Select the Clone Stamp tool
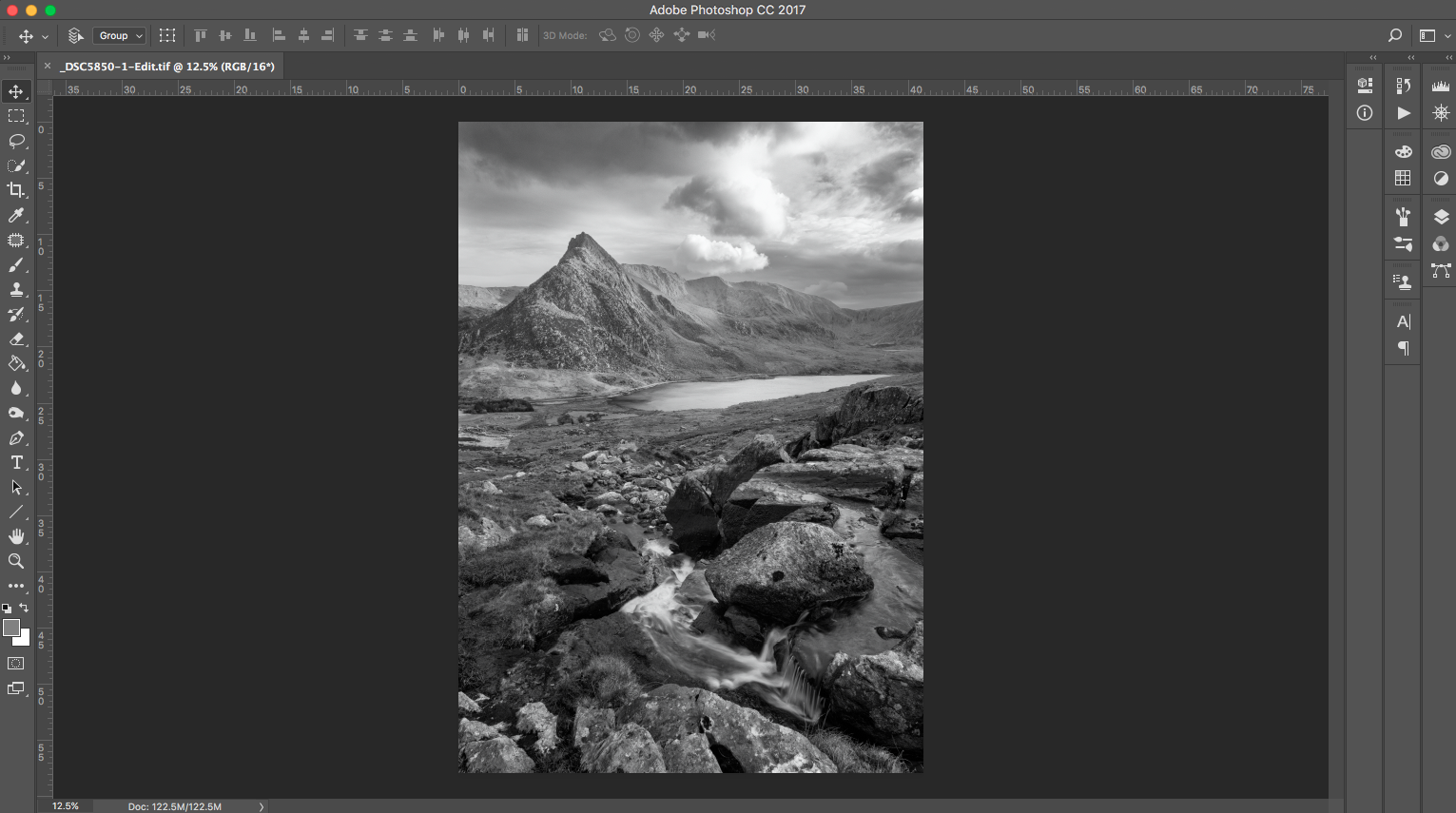 pos(16,290)
